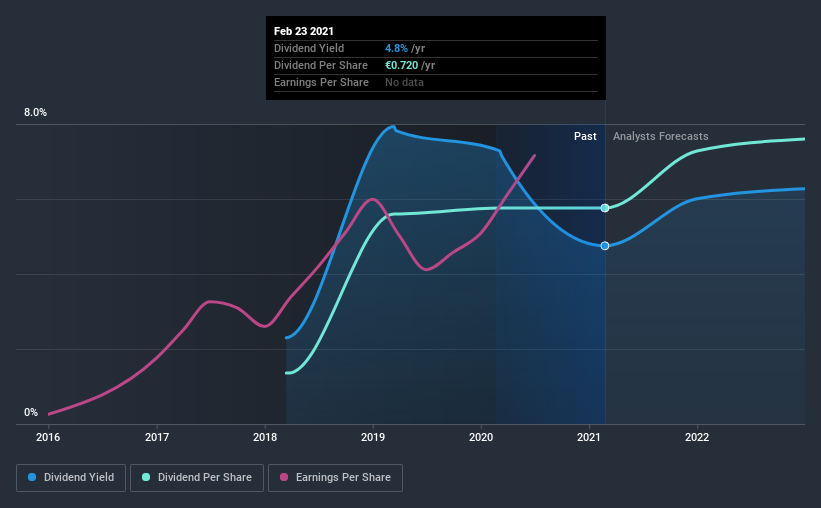
Task: Click the 2020 x-axis label
Action: coord(481,437)
